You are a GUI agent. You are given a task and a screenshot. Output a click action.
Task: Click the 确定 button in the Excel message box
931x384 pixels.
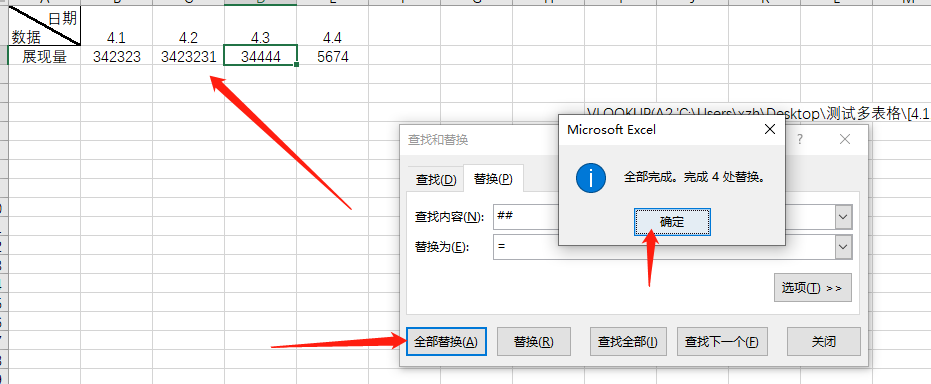(x=672, y=223)
